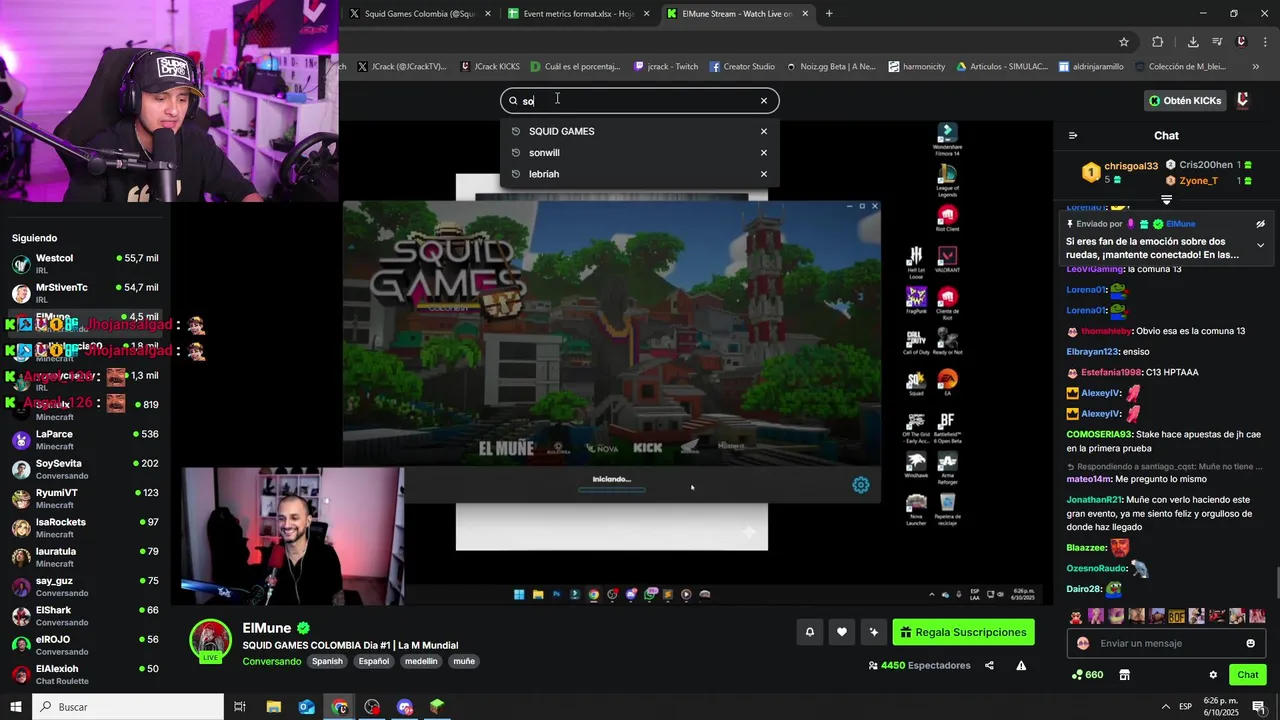Image resolution: width=1280 pixels, height=720 pixels.
Task: Open SoySevita in Siguiendo list
Action: [x=85, y=469]
